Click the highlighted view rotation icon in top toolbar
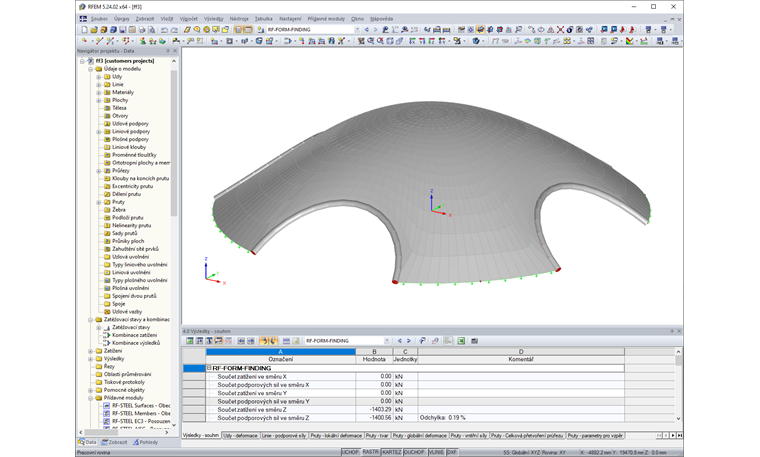This screenshot has width=760, height=457. [480, 30]
